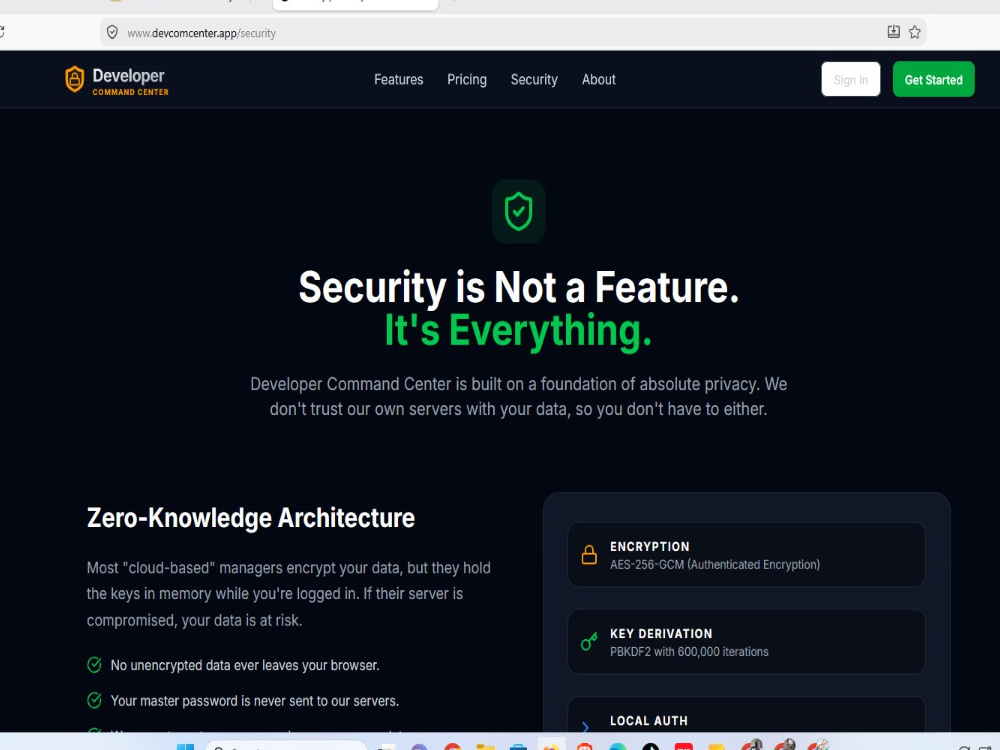Click the hero paragraph about absolute privacy
This screenshot has height=750, width=1000.
[x=518, y=396]
